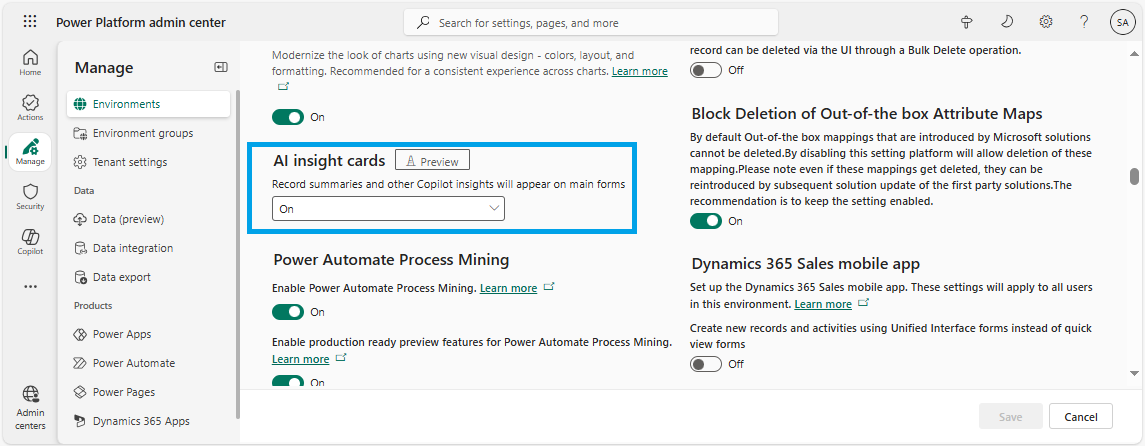Open the Copilot section icon
Screen dimensions: 1145x446
tap(30, 241)
